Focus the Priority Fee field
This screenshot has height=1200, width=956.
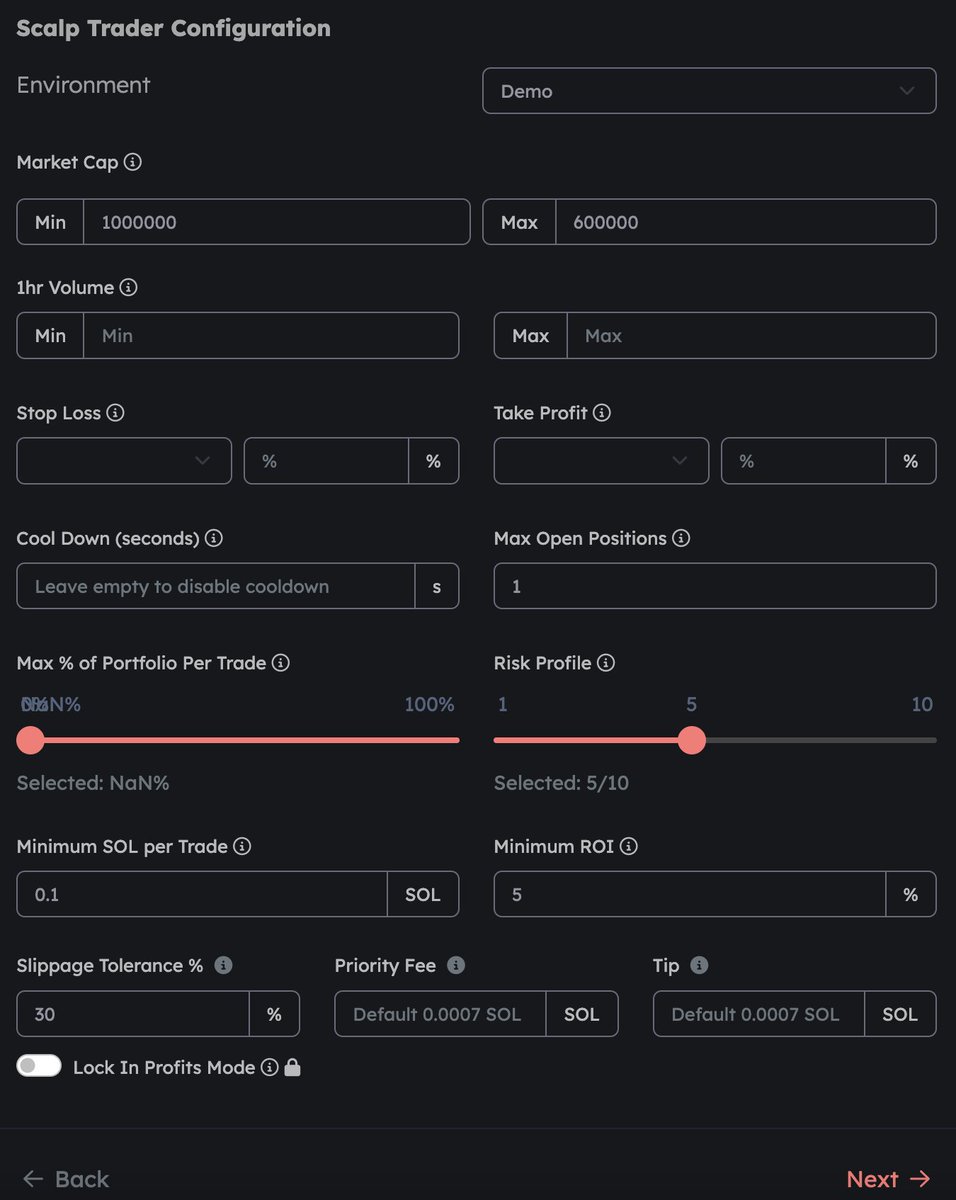tap(440, 1014)
